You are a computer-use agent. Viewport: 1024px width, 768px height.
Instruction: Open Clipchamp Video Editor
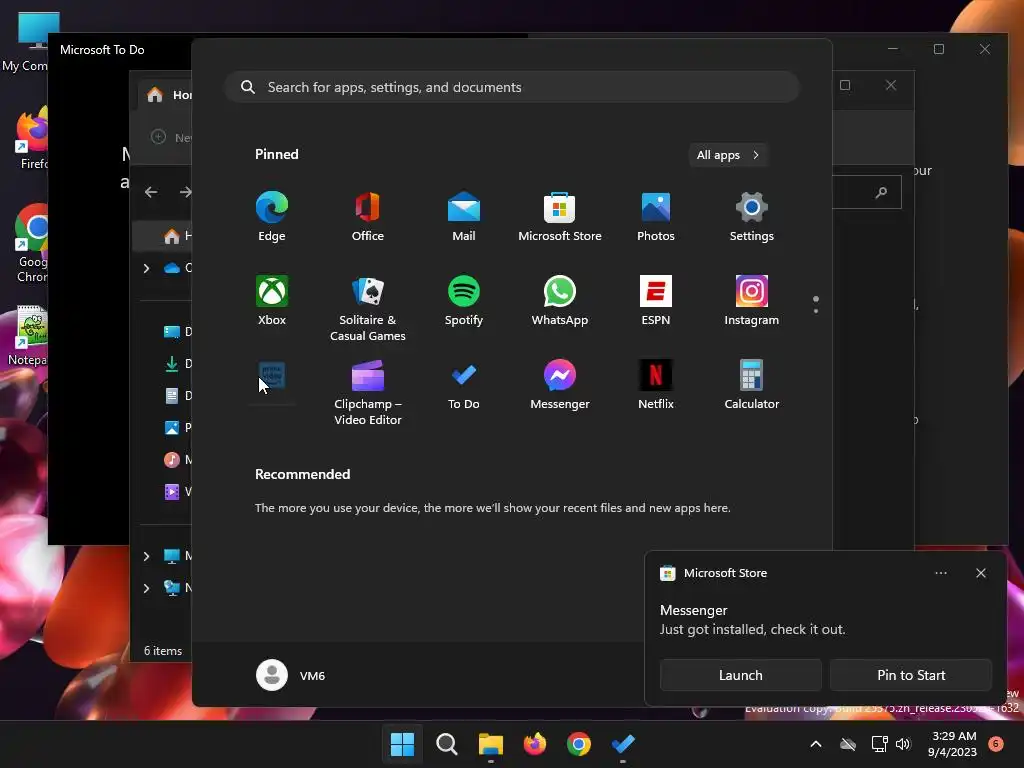pyautogui.click(x=368, y=392)
